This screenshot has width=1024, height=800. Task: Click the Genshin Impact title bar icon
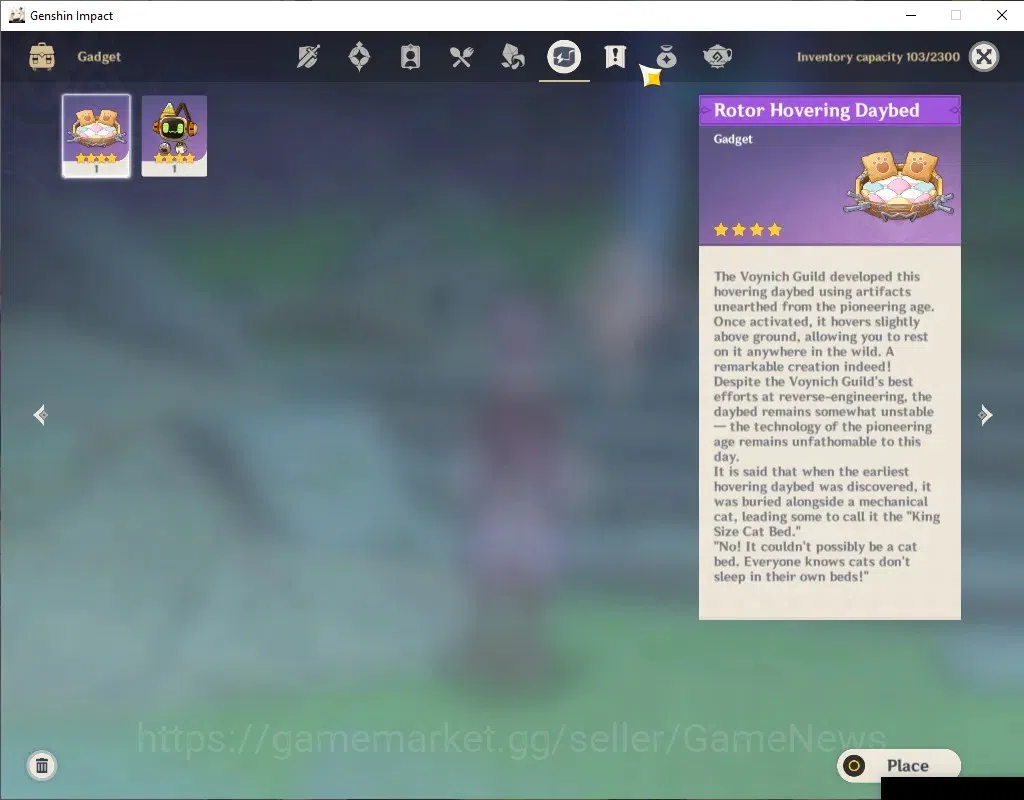pyautogui.click(x=16, y=15)
